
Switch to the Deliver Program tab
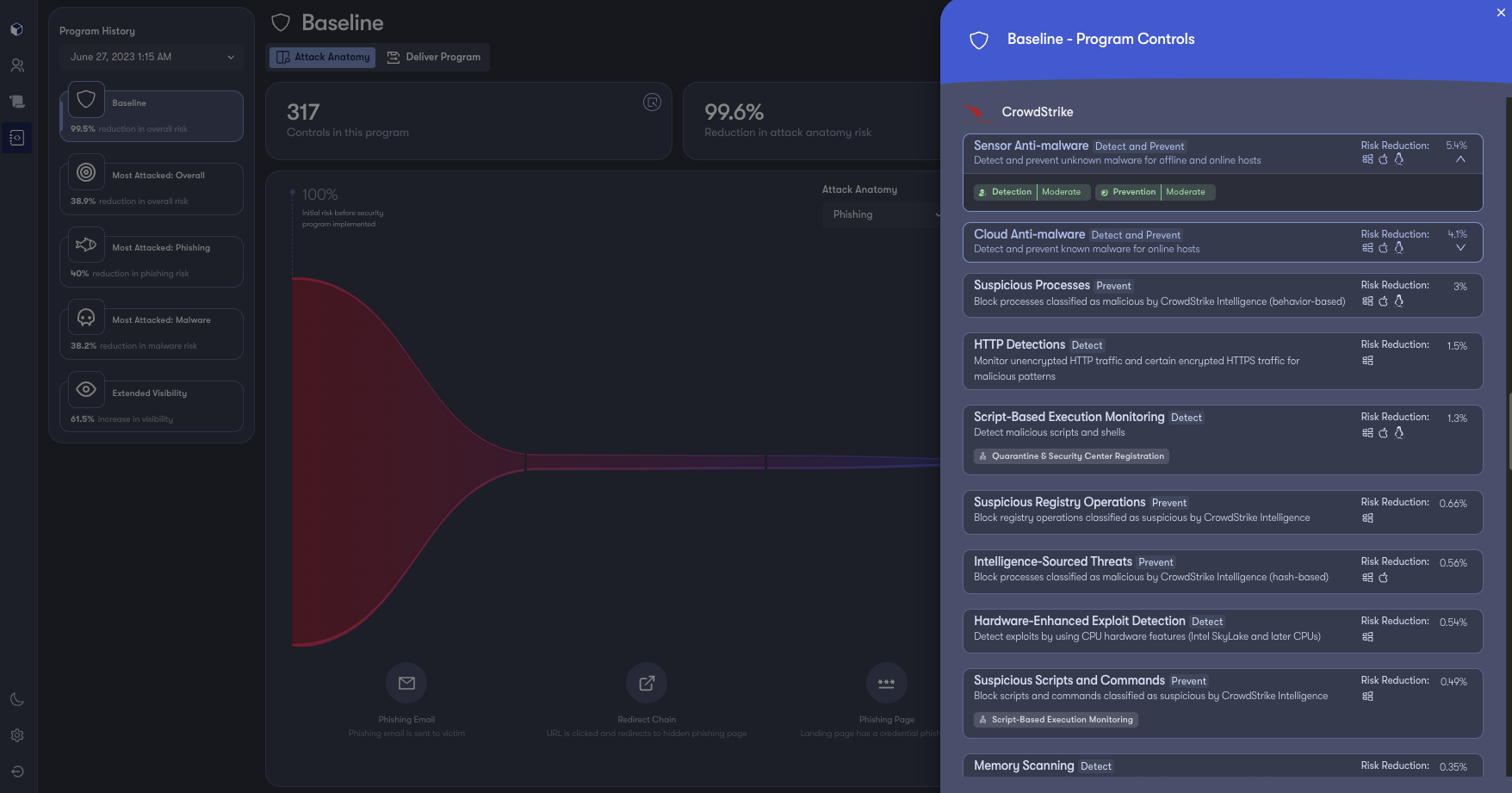[x=434, y=57]
